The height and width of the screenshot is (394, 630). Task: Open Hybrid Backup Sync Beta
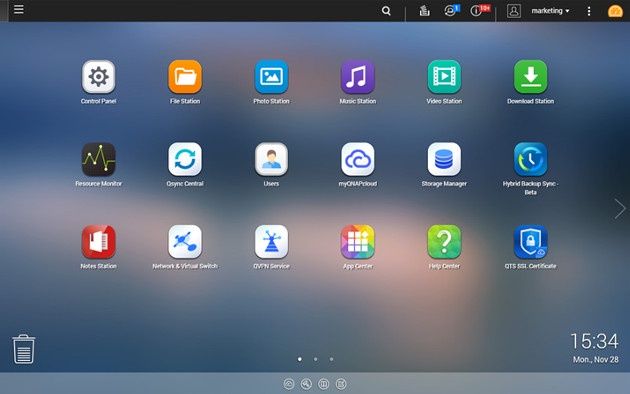530,159
